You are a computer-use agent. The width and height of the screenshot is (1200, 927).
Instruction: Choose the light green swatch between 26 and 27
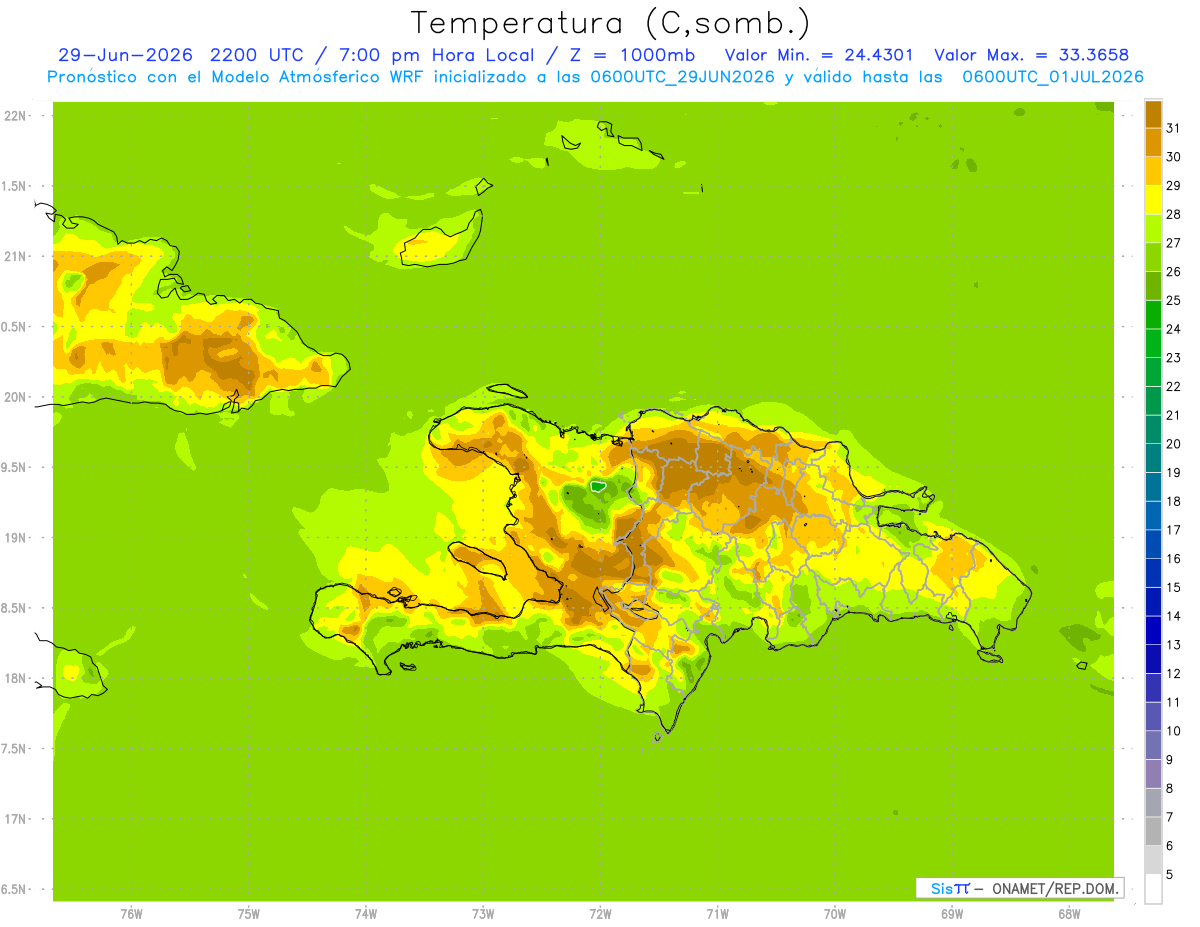click(1153, 256)
